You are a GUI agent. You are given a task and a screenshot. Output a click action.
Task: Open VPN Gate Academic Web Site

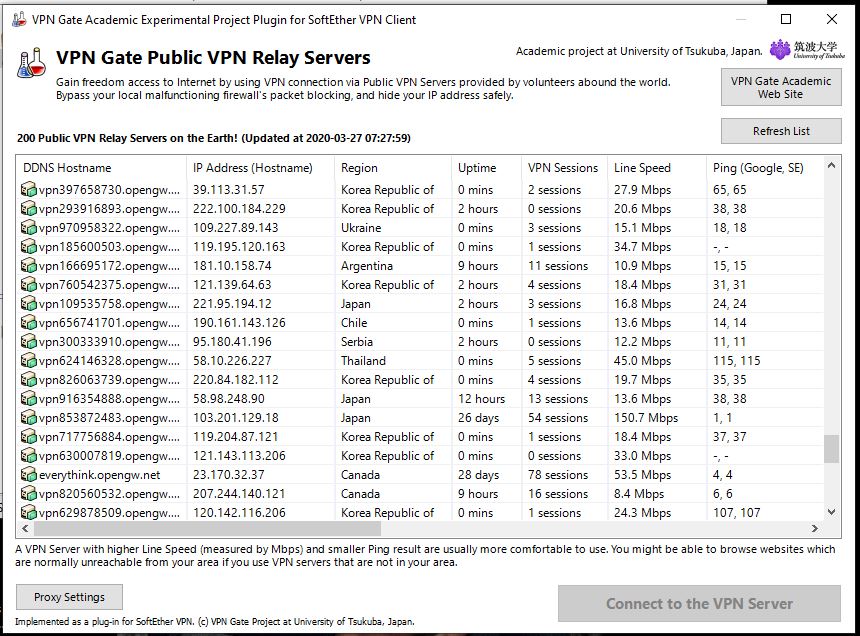point(781,87)
